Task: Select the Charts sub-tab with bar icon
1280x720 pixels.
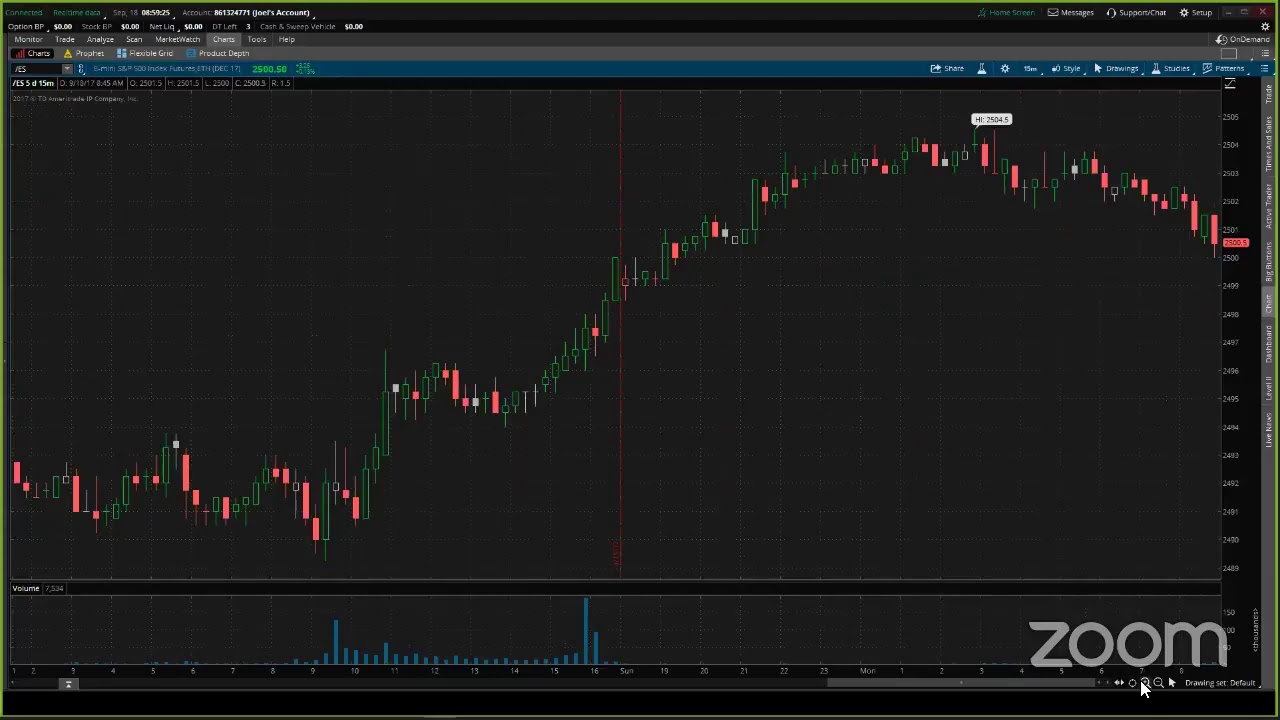Action: tap(33, 53)
